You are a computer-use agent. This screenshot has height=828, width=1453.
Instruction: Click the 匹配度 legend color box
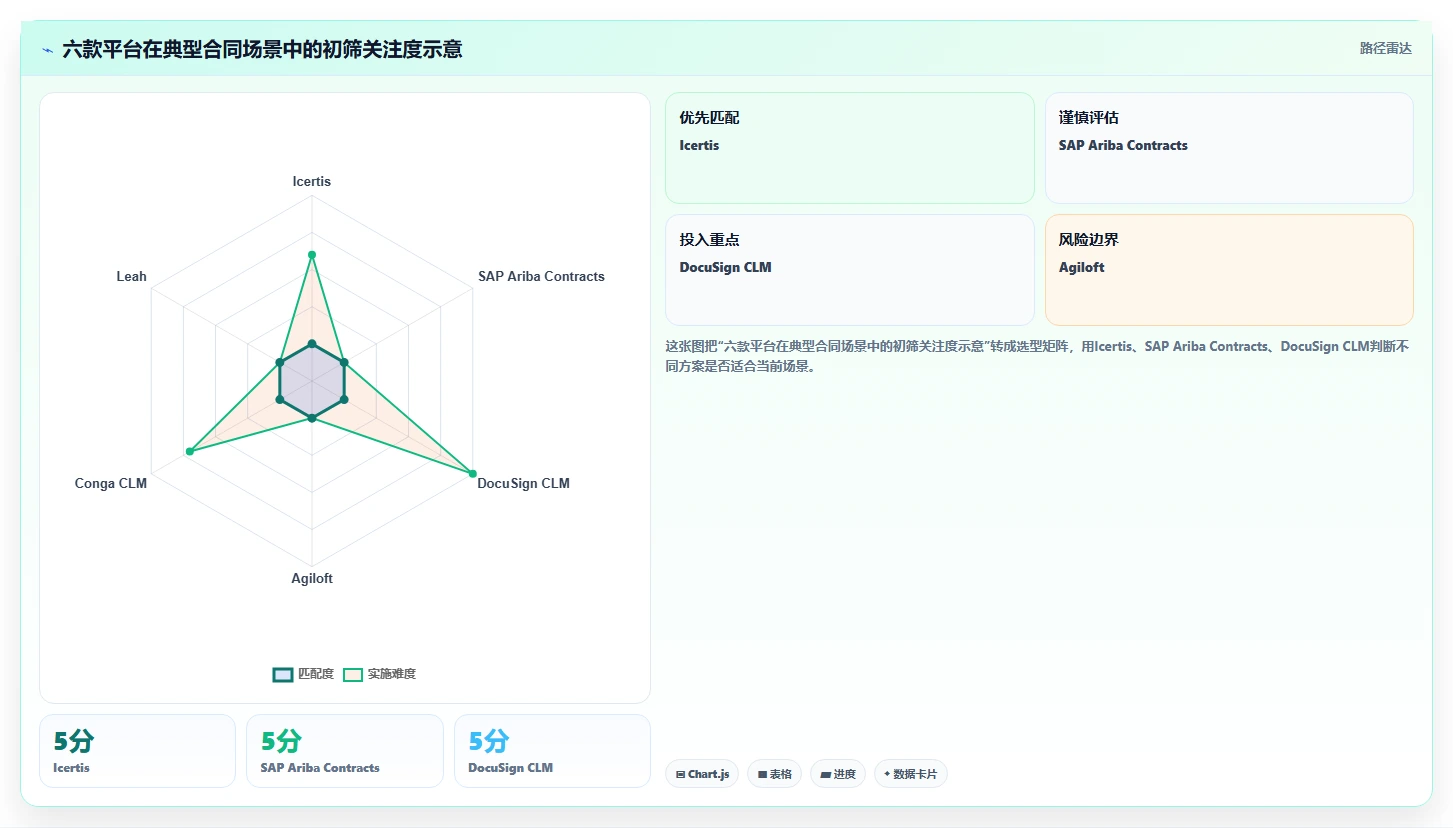pyautogui.click(x=283, y=674)
